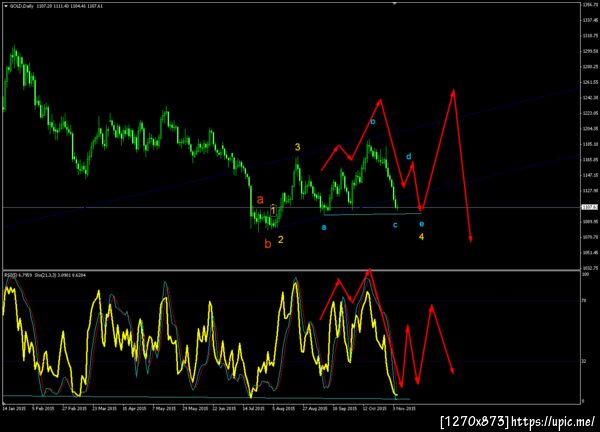Select the boxed yellow wave label '1'
Screen dimensions: 600x432
coord(273,210)
